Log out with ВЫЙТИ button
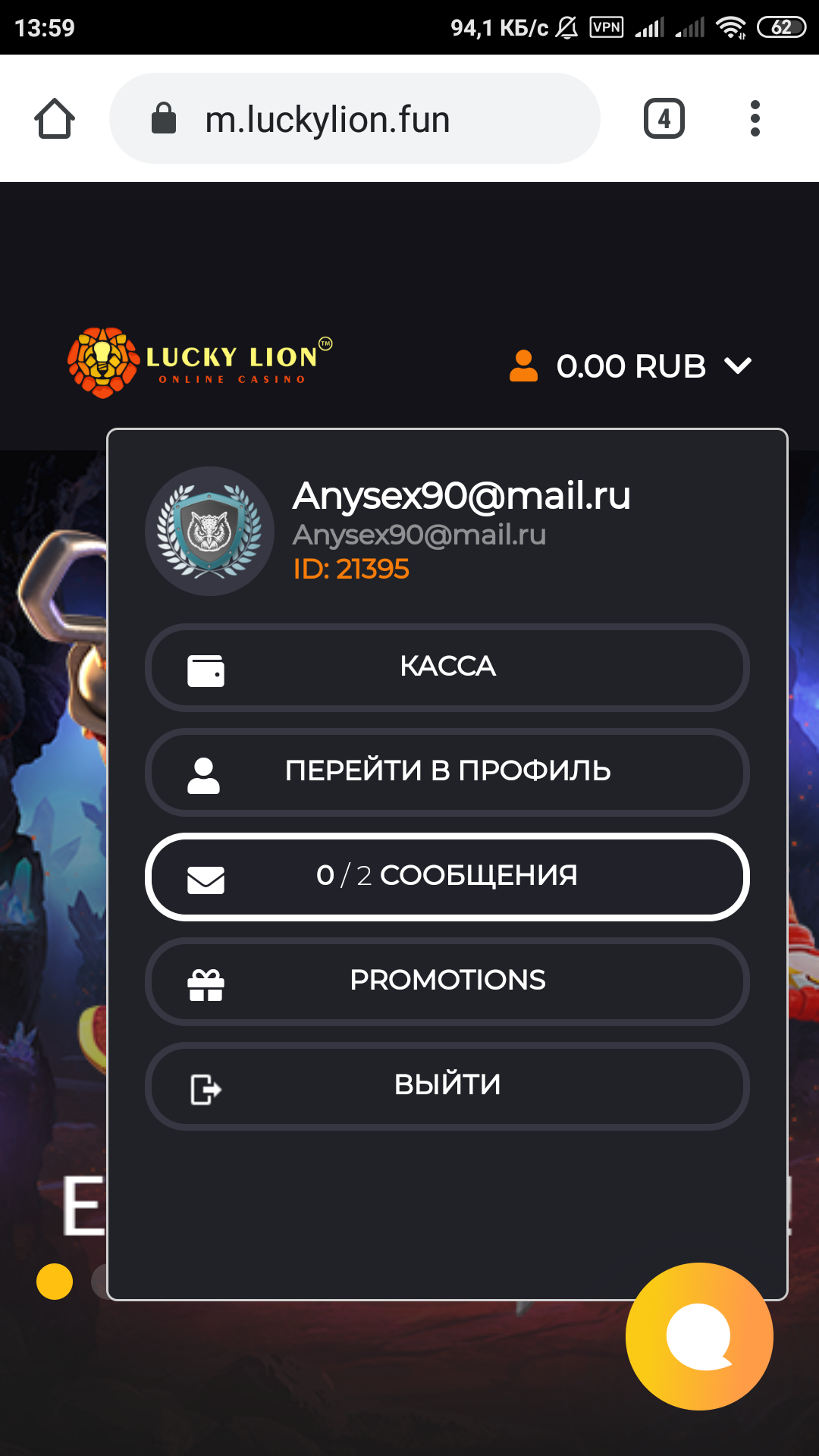This screenshot has width=819, height=1456. [x=447, y=1086]
